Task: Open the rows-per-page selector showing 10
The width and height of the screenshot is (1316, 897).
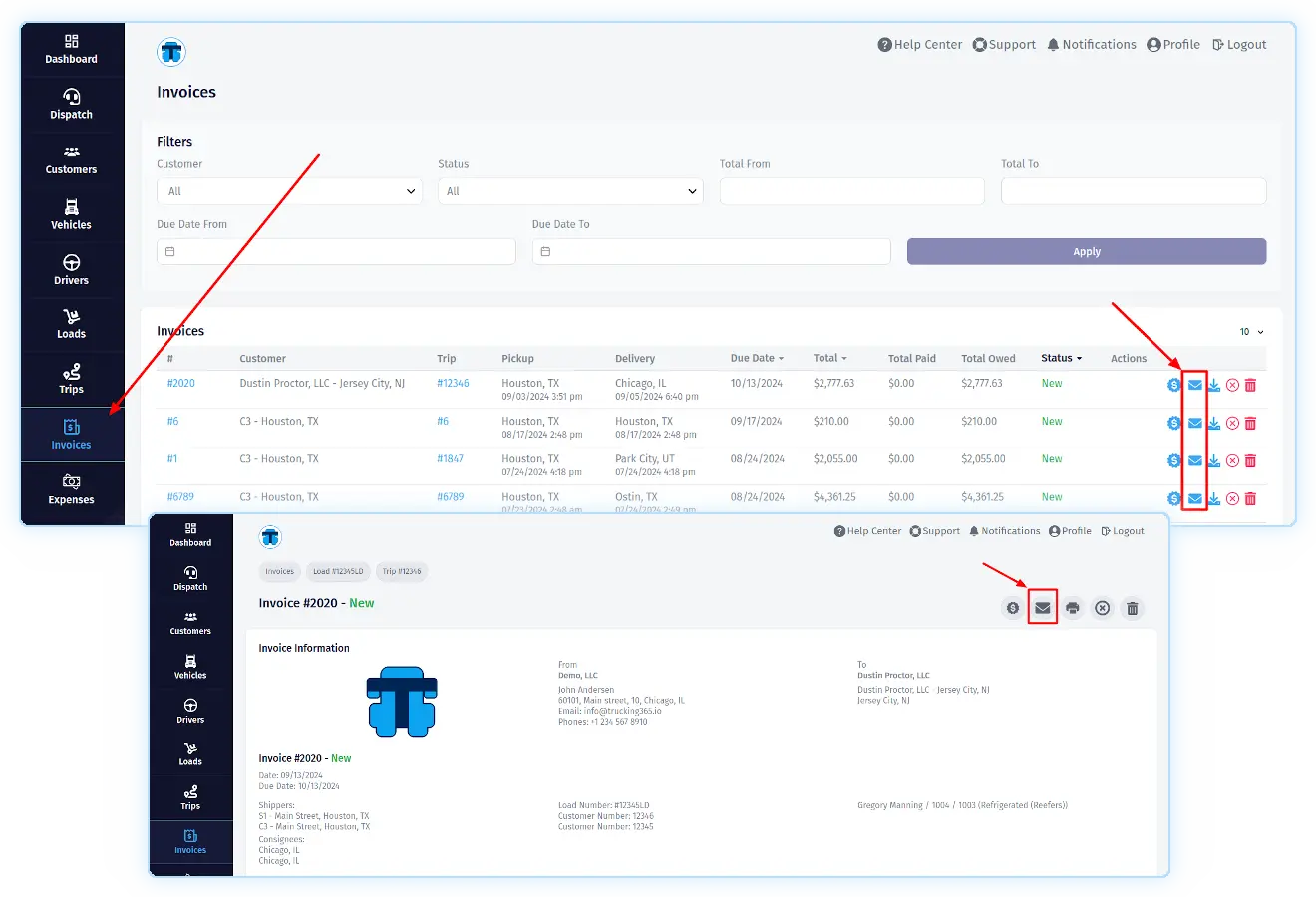Action: (1251, 332)
